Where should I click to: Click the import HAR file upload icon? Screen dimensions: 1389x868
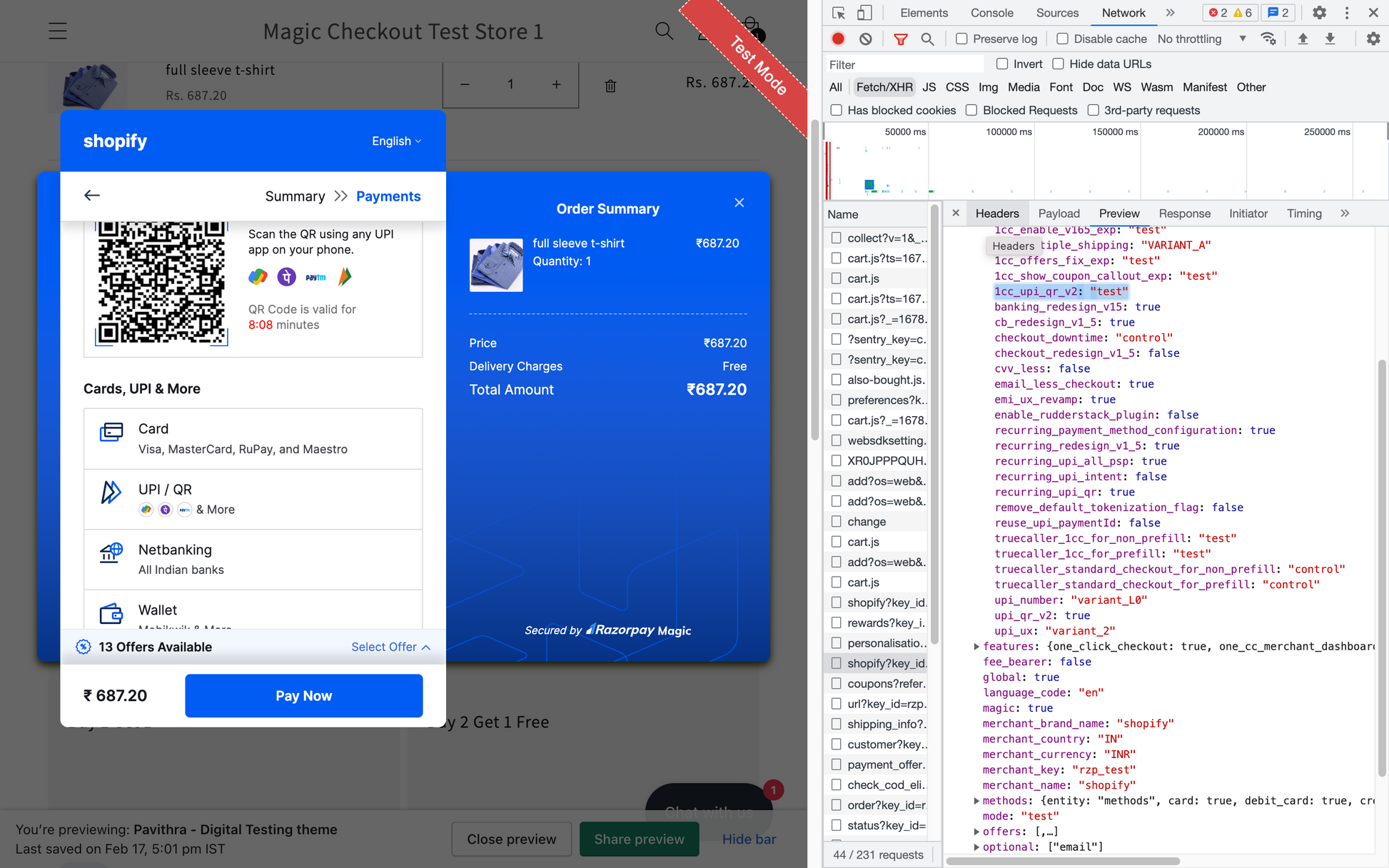(x=1303, y=39)
